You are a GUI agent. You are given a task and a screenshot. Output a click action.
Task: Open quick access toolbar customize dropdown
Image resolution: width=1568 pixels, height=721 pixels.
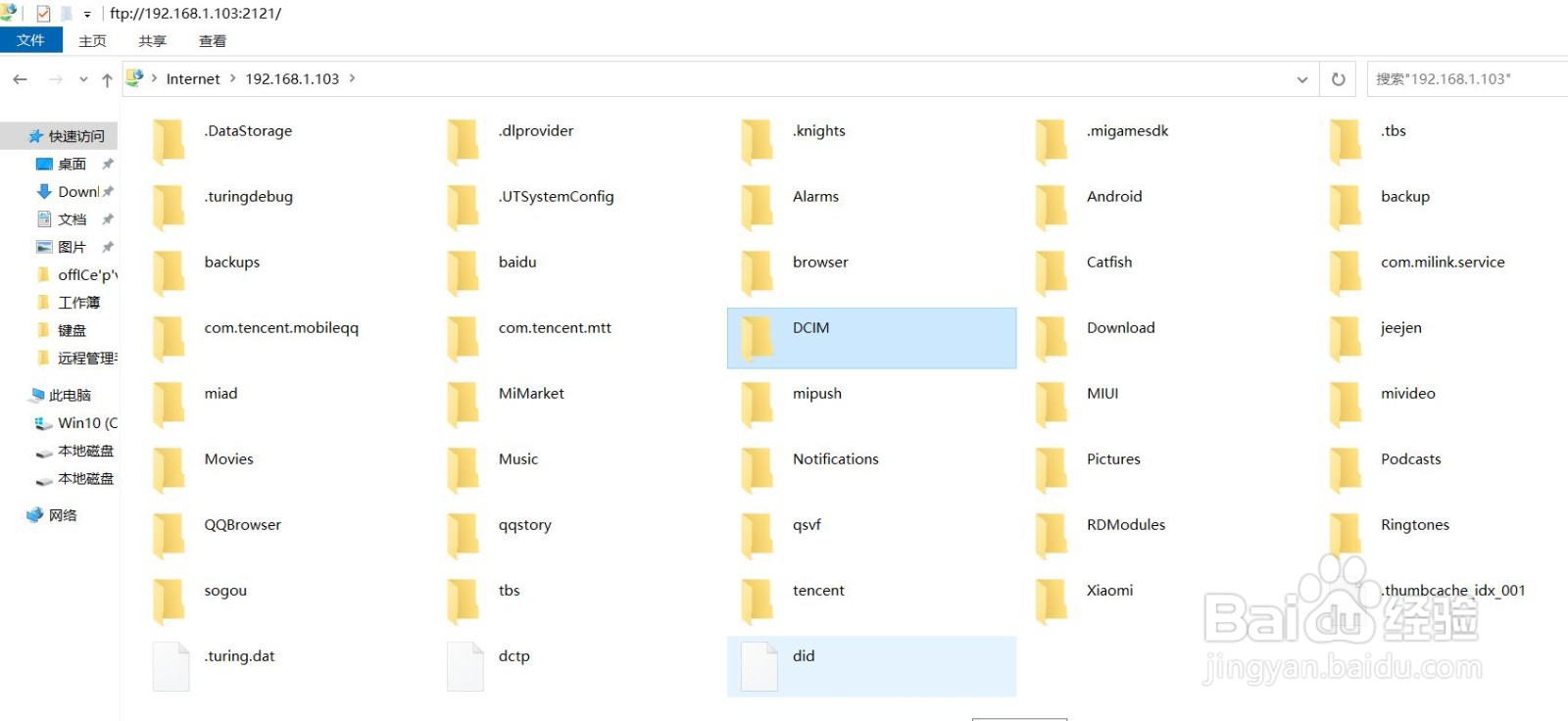86,15
